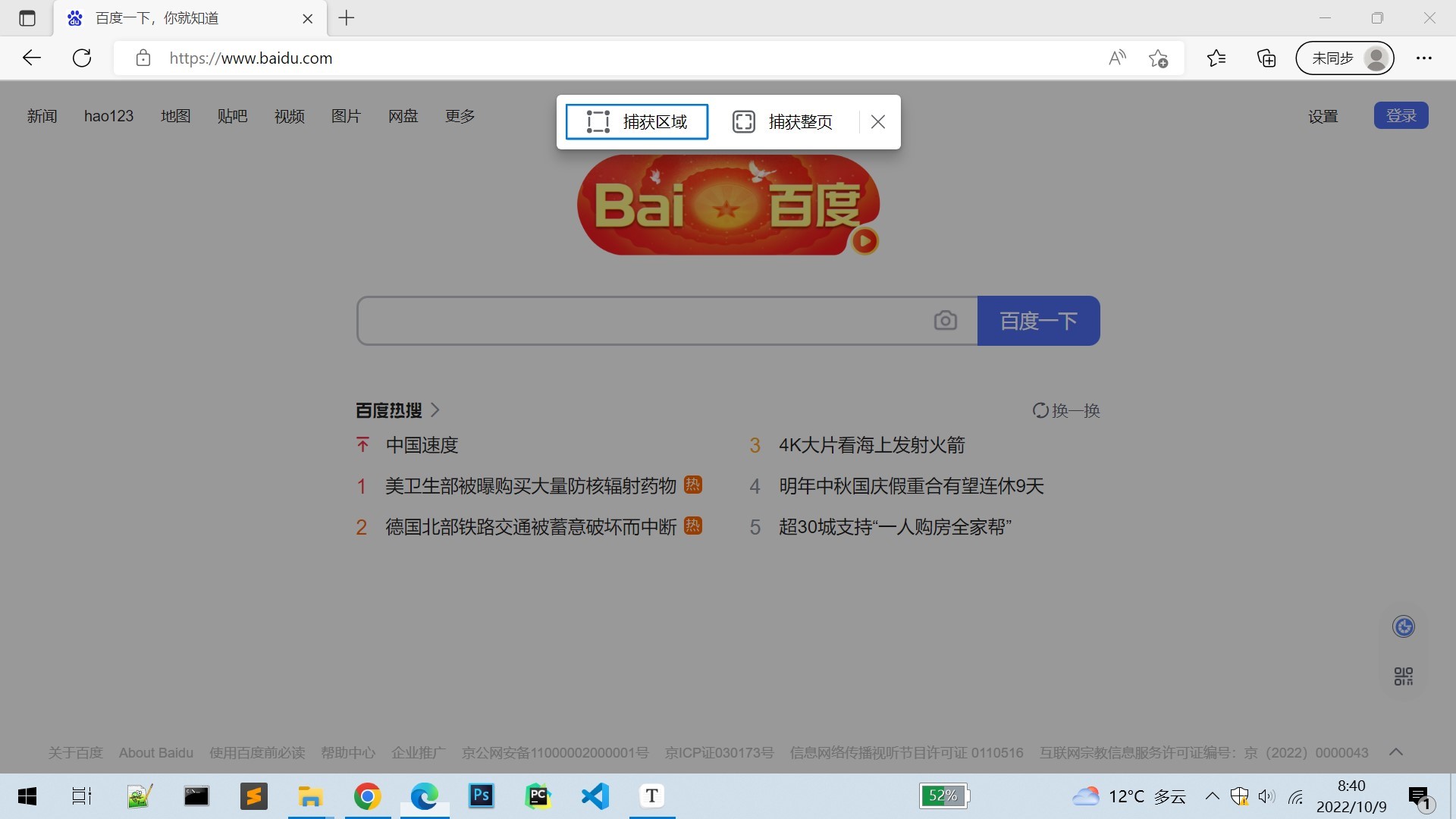
Task: Open hot search 中国速度
Action: coord(422,445)
